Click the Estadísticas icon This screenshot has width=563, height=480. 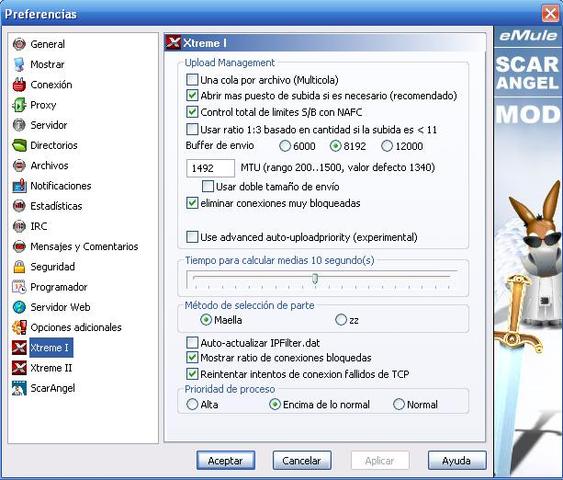(x=19, y=206)
